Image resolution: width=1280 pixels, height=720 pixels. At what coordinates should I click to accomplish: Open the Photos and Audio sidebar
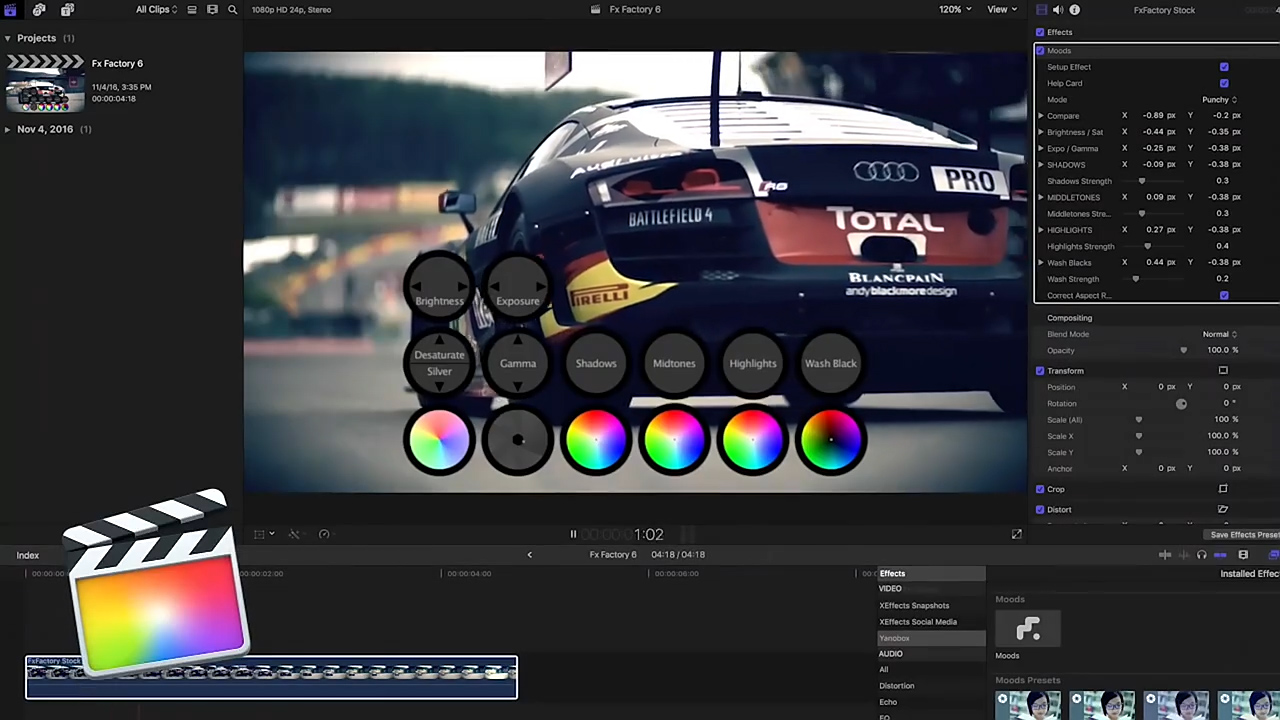[39, 10]
